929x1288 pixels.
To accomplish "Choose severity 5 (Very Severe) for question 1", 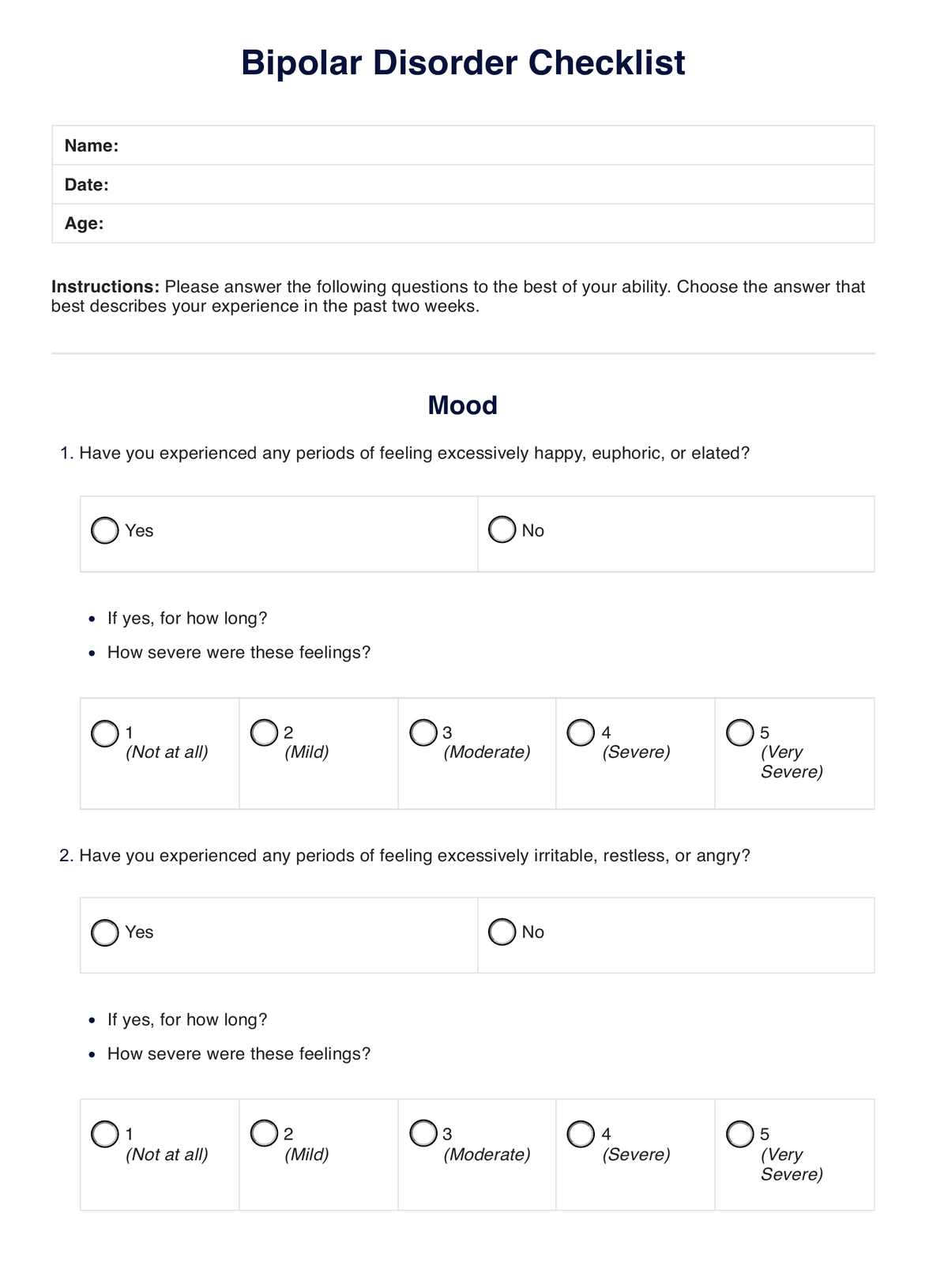I will [740, 733].
